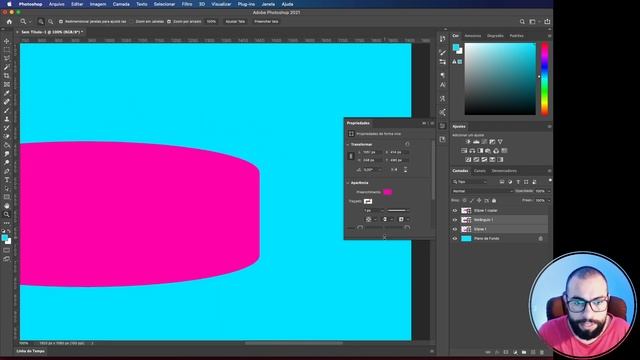Viewport: 640px width, 360px height.
Task: Add a Hue/Saturation adjustment
Action: [464, 151]
